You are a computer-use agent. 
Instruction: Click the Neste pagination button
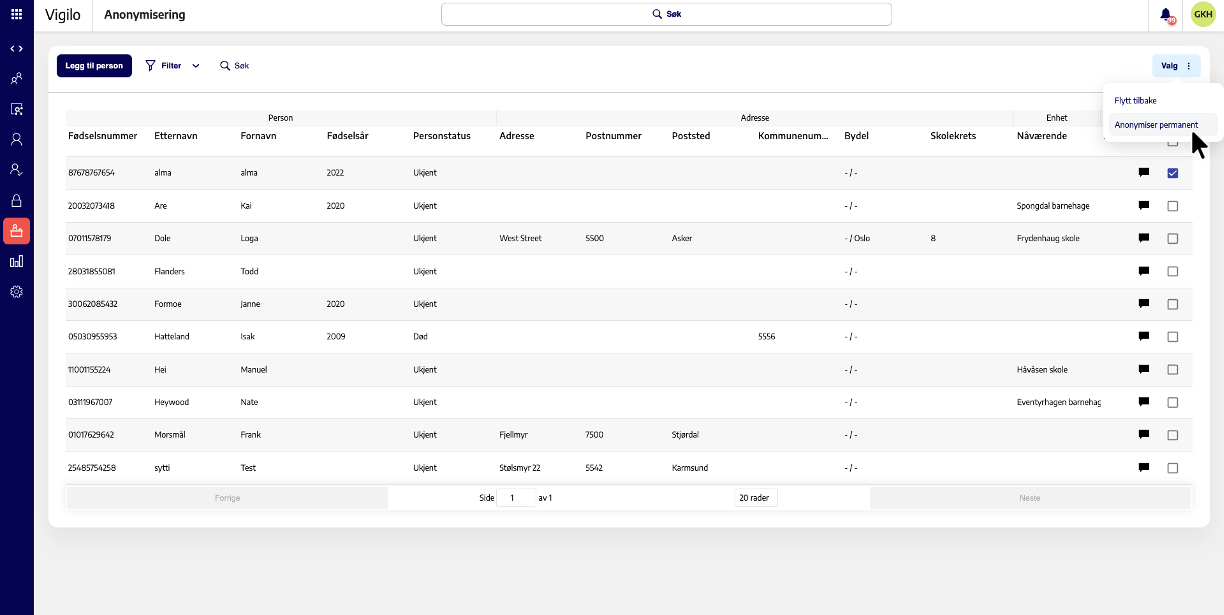[1030, 497]
